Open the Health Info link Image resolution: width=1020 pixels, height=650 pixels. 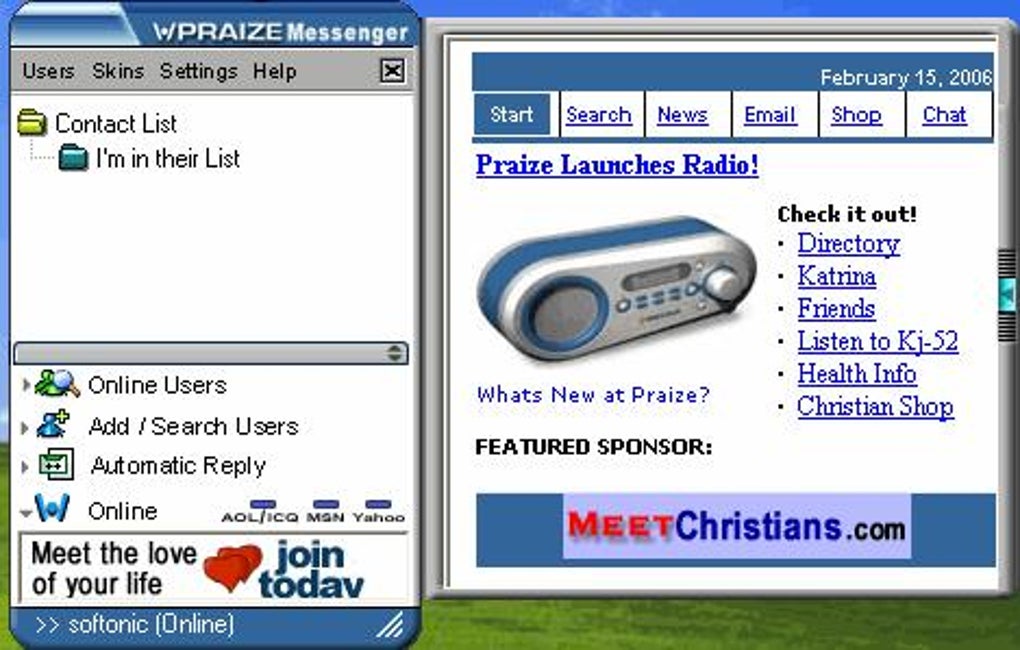(857, 373)
